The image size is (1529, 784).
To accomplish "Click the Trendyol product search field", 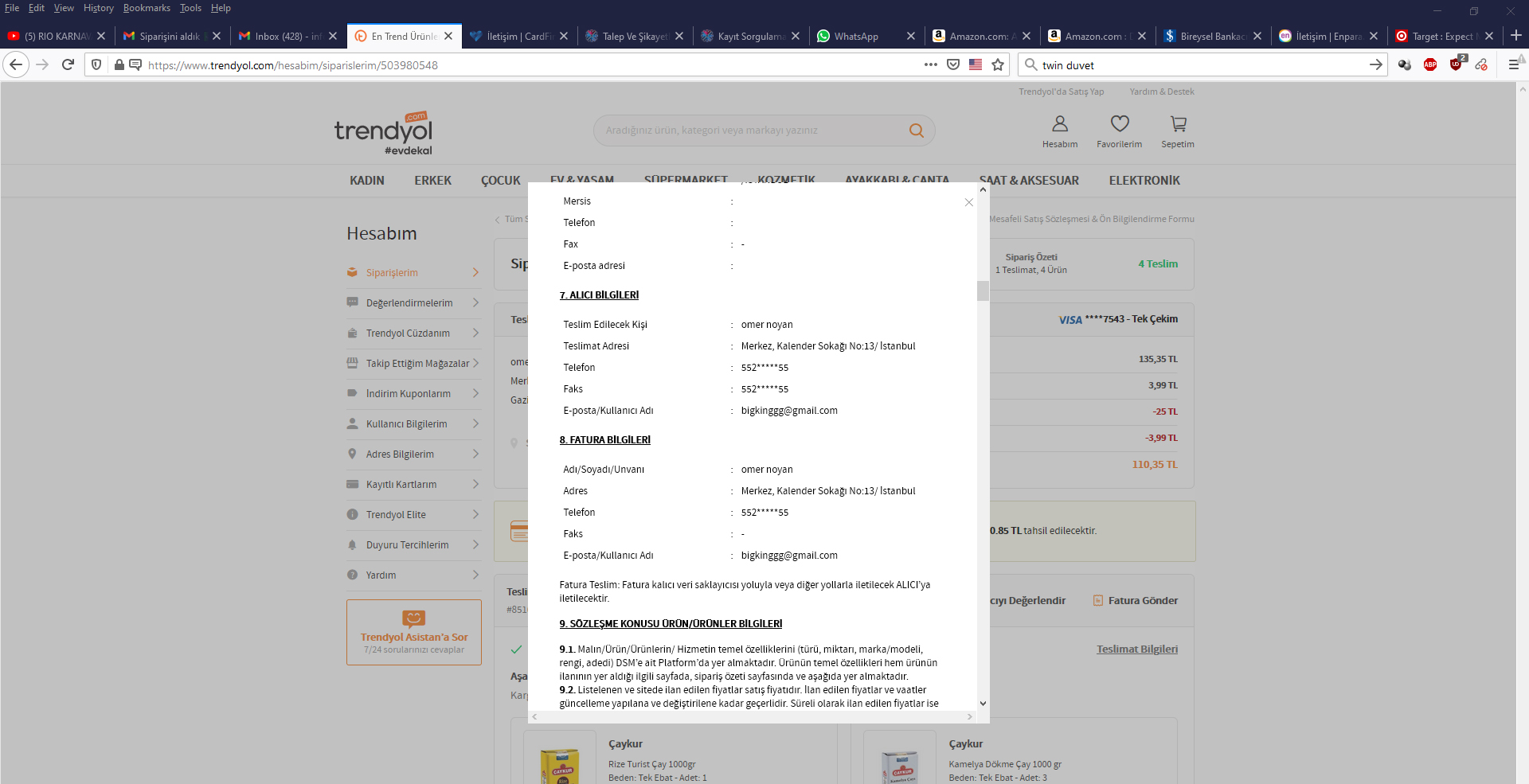I will pyautogui.click(x=749, y=131).
